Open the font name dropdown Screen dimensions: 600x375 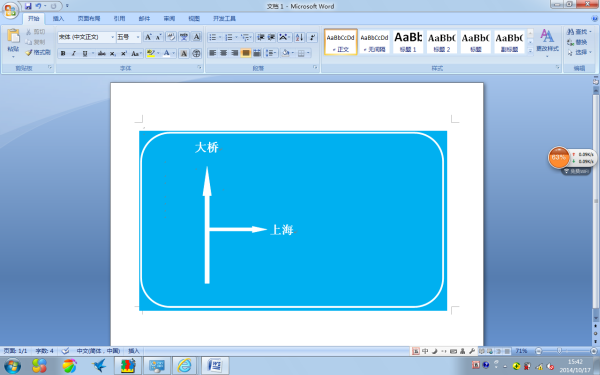coord(112,37)
